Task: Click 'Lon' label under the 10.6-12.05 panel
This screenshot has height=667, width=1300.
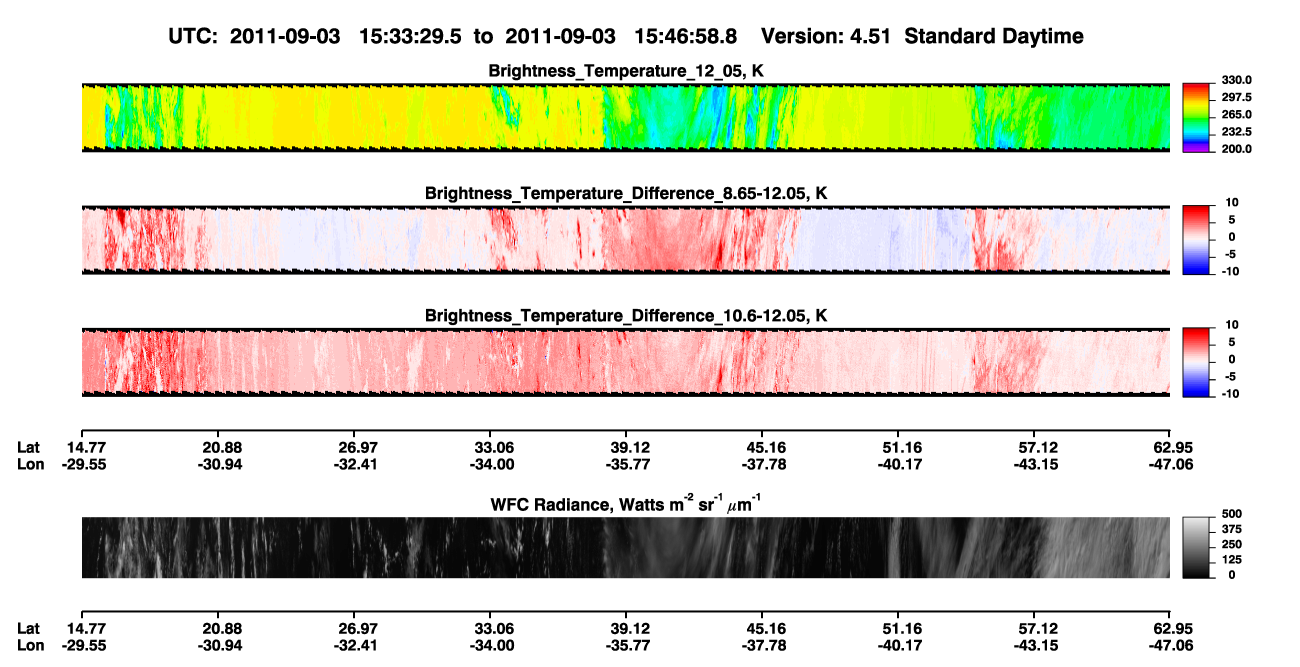Action: 30,464
